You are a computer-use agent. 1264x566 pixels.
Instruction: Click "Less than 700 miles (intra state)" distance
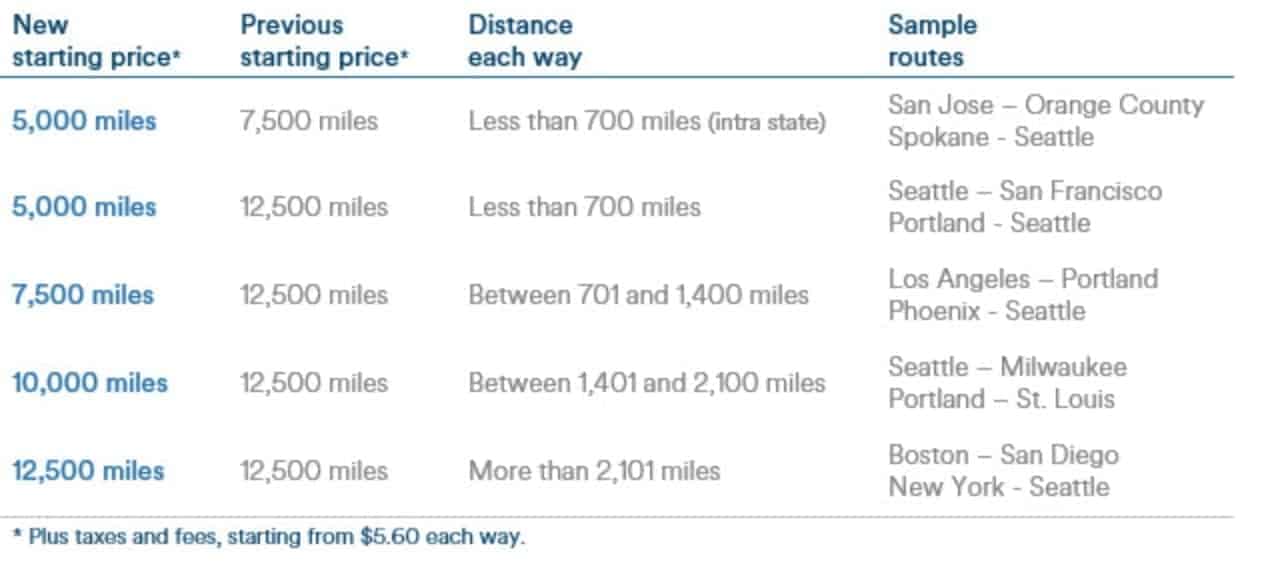click(647, 122)
